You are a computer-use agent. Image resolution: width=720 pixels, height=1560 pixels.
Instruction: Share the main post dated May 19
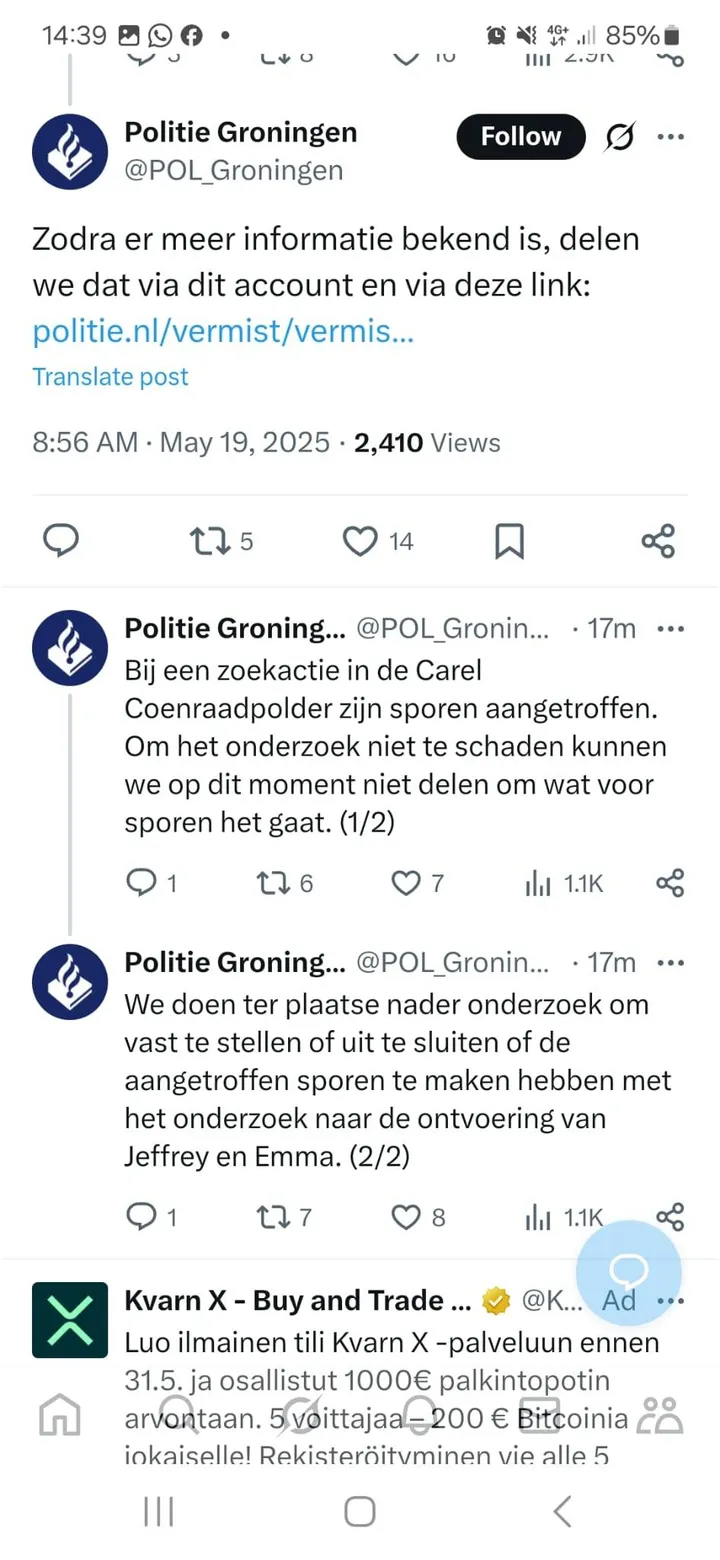658,541
